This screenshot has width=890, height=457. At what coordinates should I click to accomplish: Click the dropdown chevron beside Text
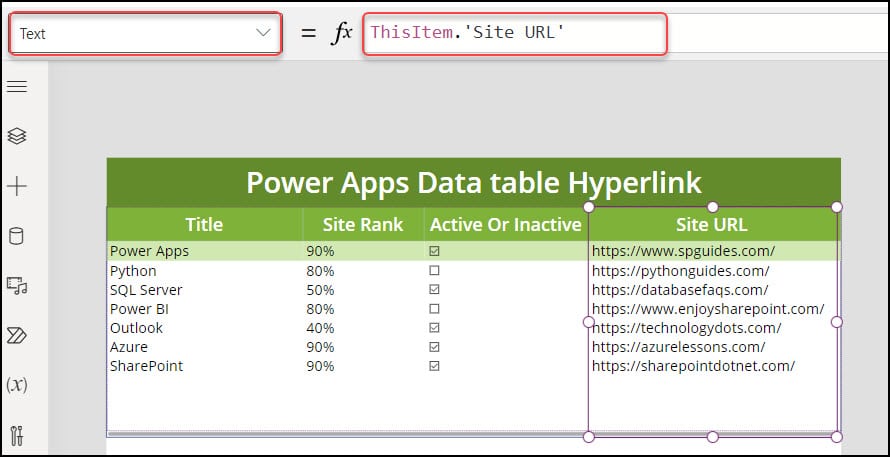tap(263, 33)
